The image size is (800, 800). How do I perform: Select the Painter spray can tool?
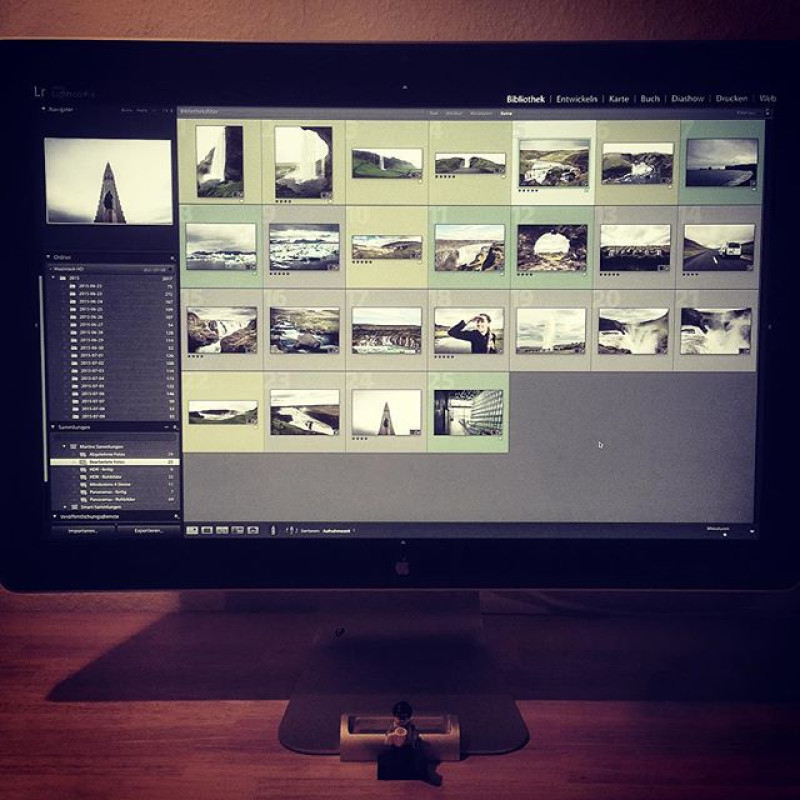coord(272,531)
